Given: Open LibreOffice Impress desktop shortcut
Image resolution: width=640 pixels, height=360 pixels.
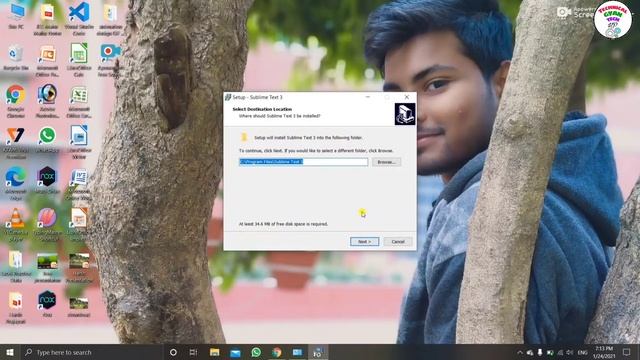Looking at the screenshot, I should [x=79, y=223].
